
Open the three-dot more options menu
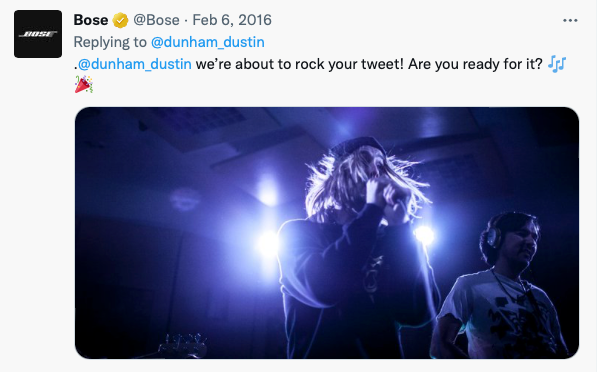[570, 20]
